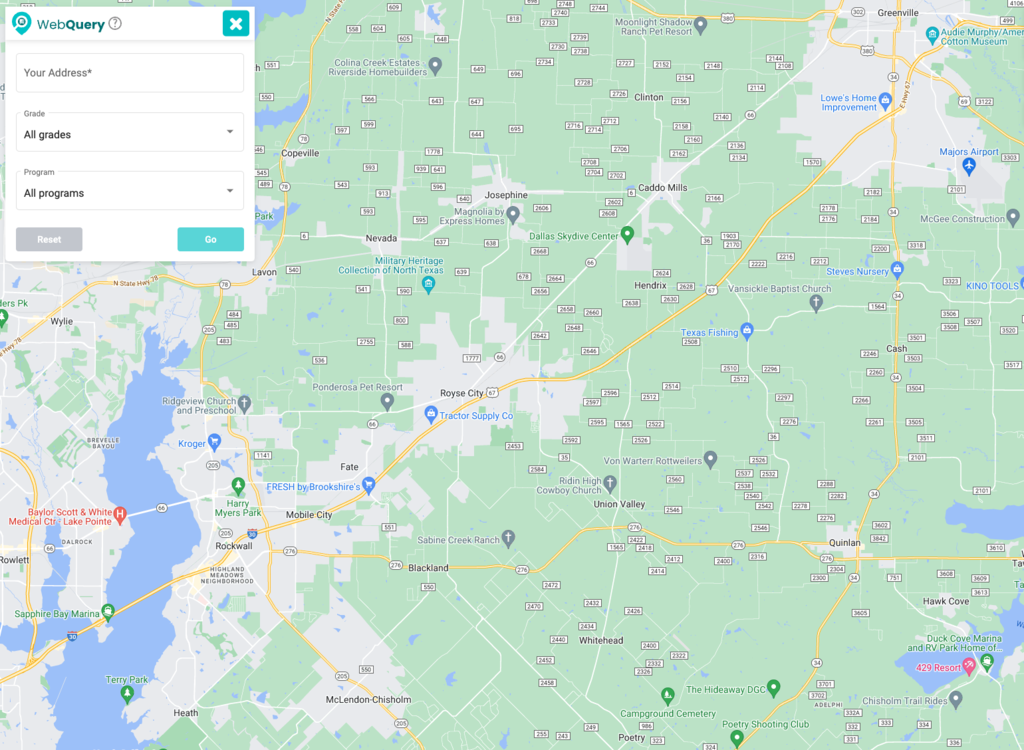Close the WebQuery search panel
Viewport: 1024px width, 750px height.
coord(235,24)
